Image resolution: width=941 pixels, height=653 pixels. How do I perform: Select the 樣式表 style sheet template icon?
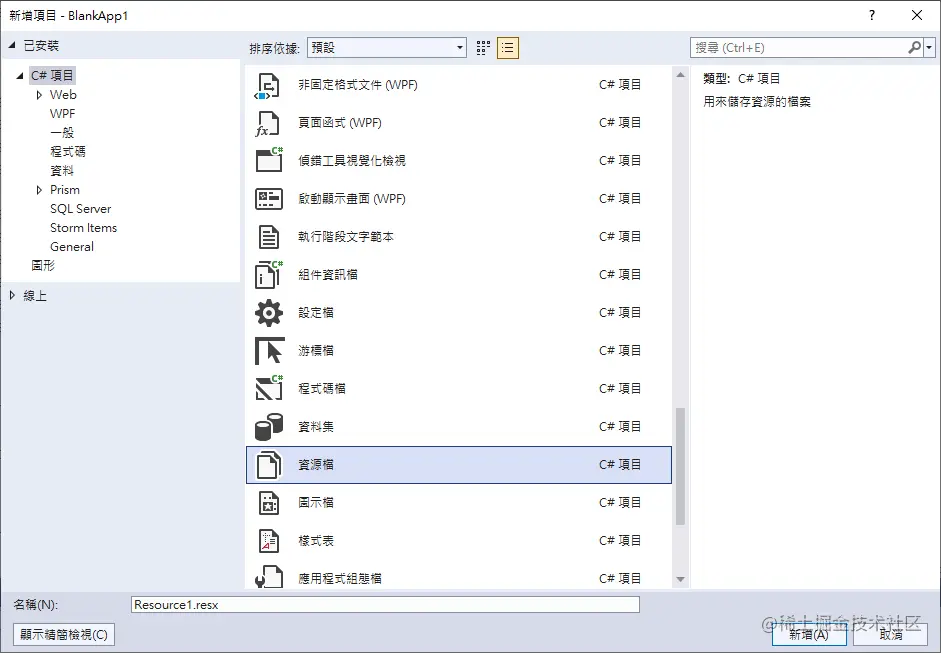268,540
